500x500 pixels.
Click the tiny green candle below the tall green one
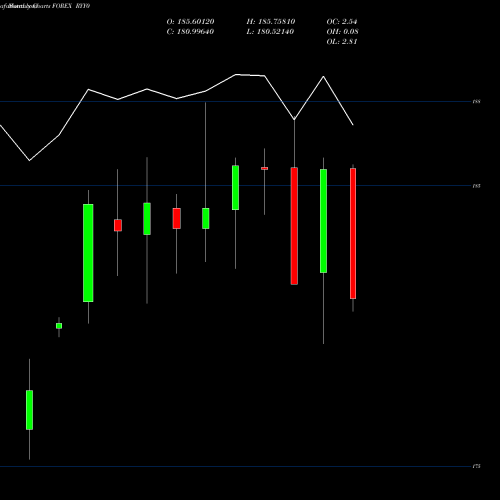pyautogui.click(x=59, y=326)
